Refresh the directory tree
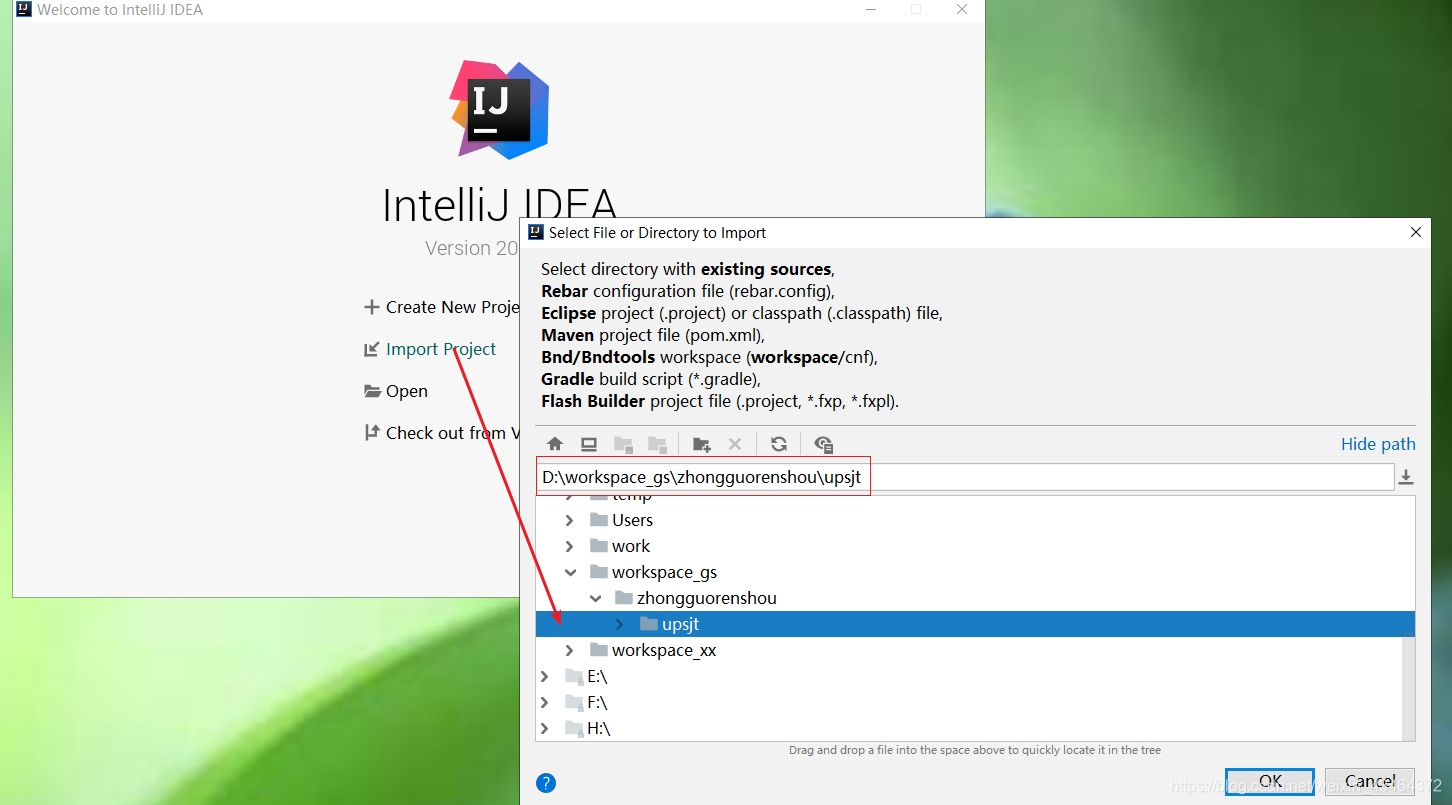1452x805 pixels. pos(779,444)
